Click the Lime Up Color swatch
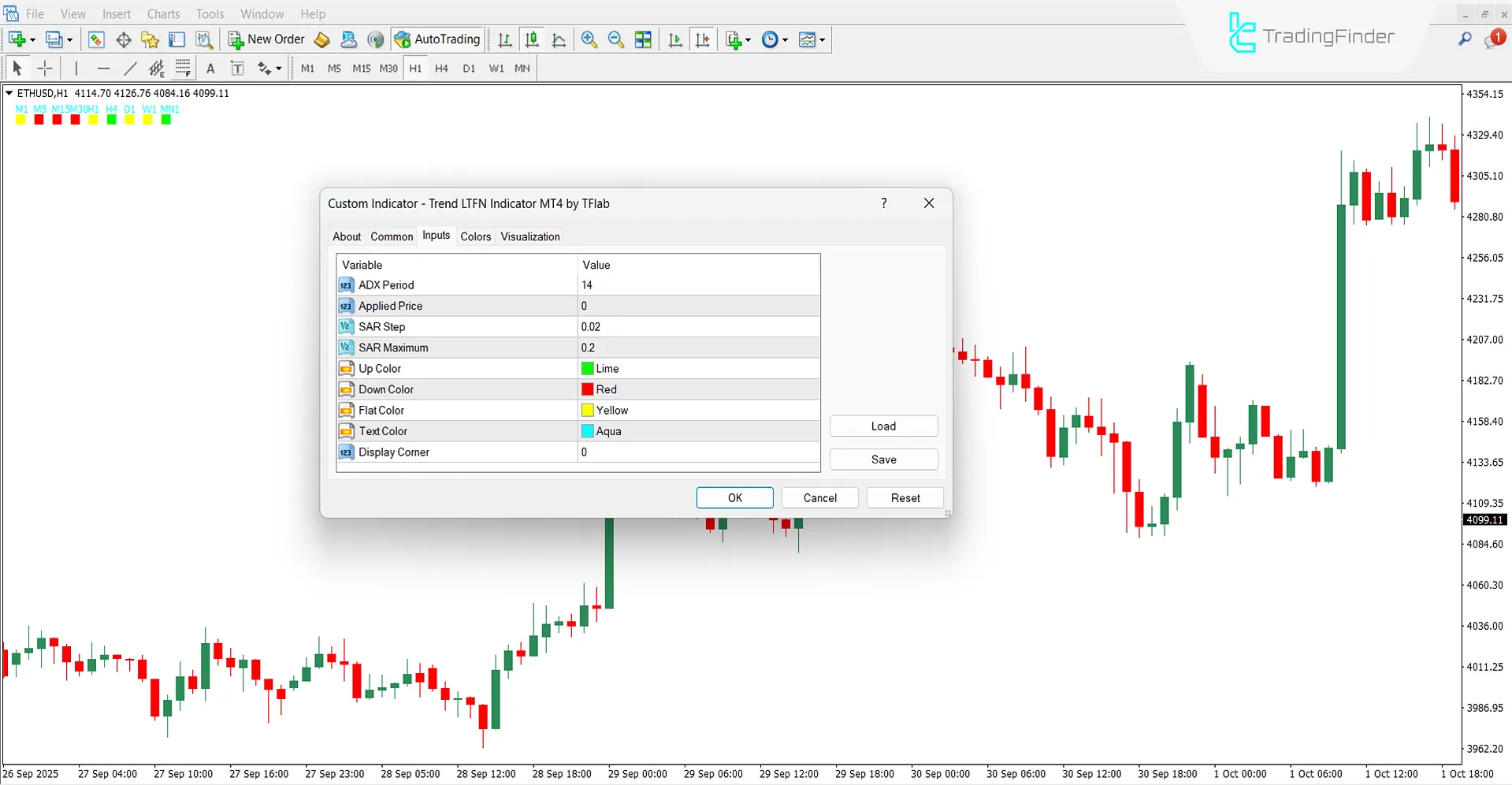Screen dimensions: 1512x785 point(587,368)
